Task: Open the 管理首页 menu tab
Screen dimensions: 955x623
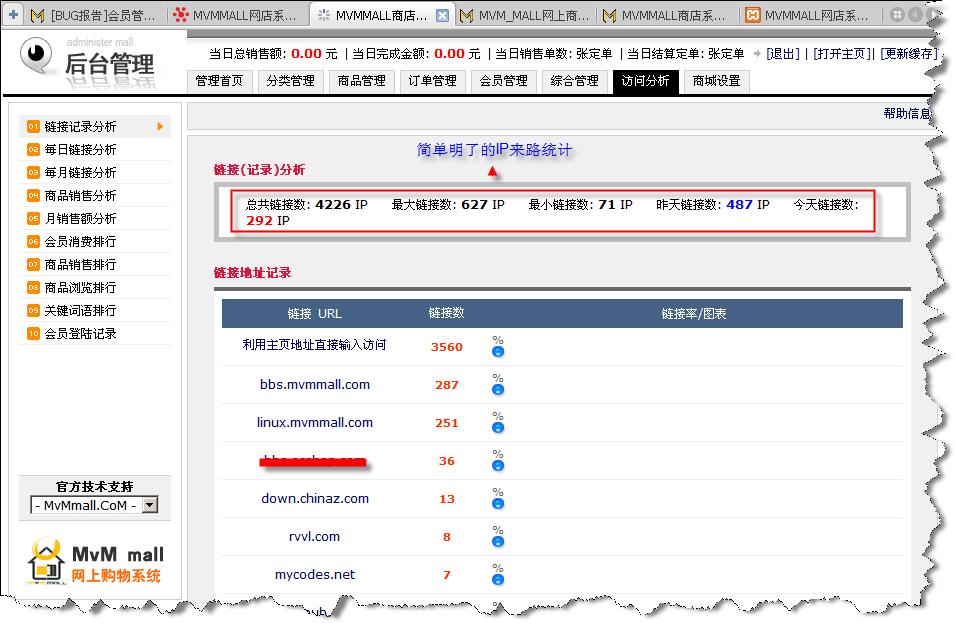Action: [x=219, y=81]
